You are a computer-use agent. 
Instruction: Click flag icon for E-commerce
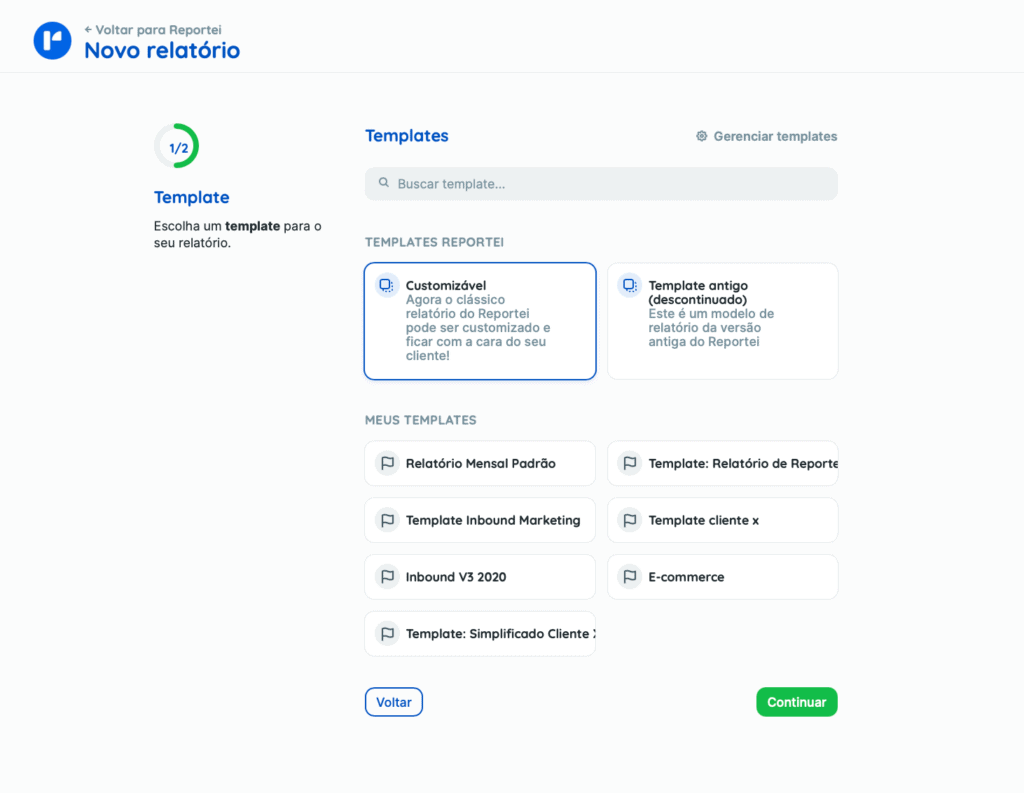pyautogui.click(x=630, y=577)
